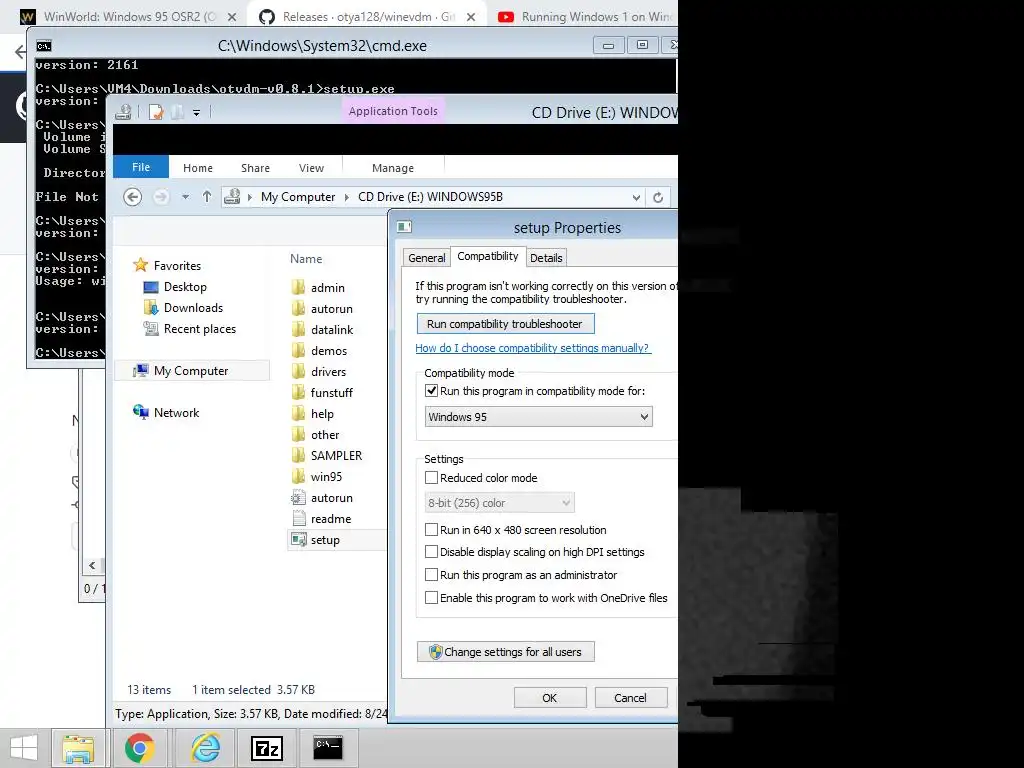This screenshot has width=1024, height=768.
Task: Select Compatibility tab
Action: click(x=488, y=256)
